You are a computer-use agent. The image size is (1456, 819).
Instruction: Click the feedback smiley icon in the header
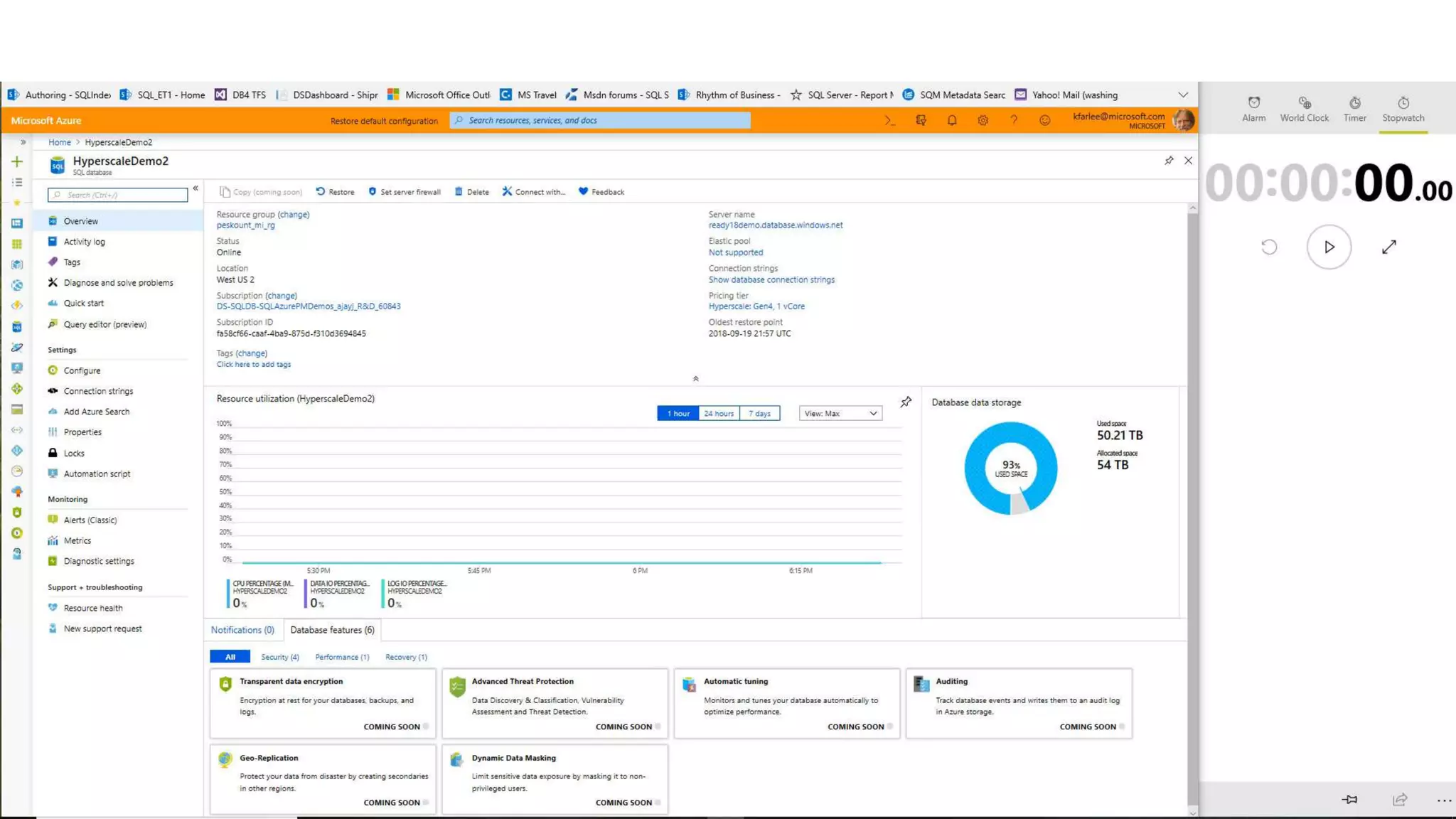[1044, 120]
